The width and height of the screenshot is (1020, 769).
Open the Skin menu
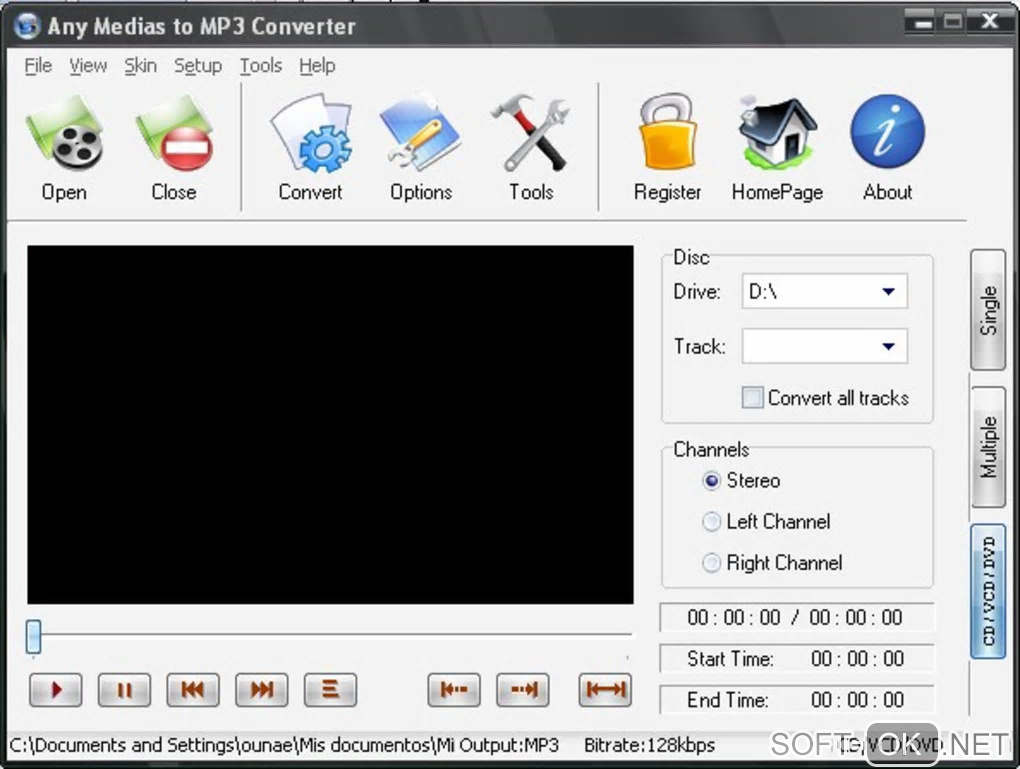pos(141,66)
